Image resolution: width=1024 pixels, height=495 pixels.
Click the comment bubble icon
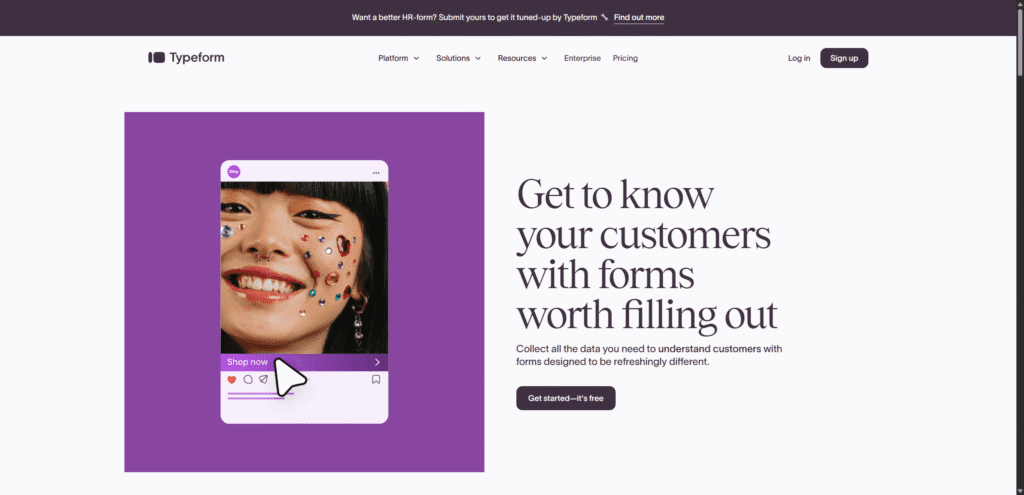point(248,380)
